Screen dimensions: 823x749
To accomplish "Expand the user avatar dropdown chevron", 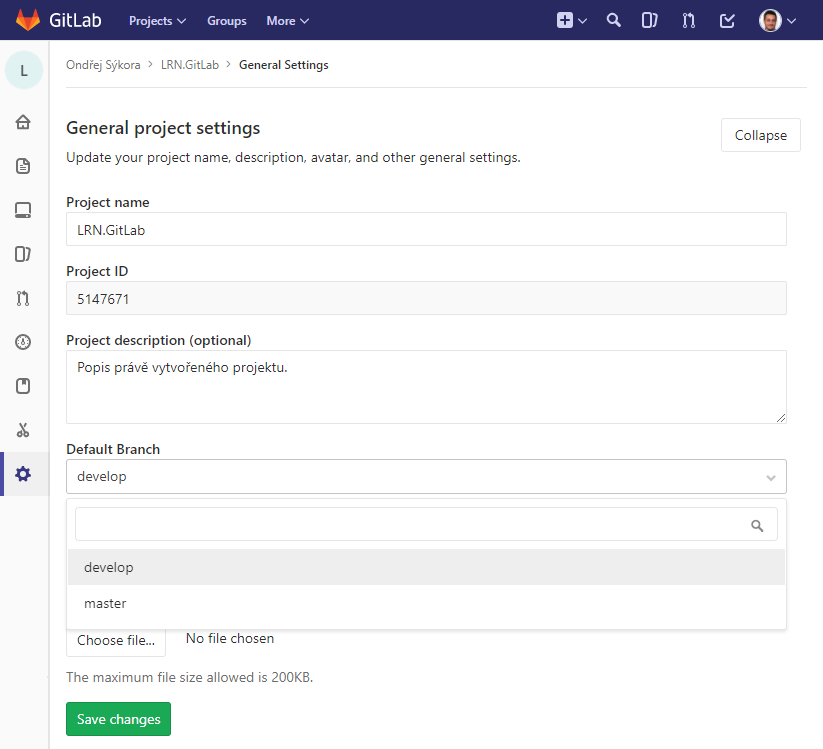I will tap(792, 21).
